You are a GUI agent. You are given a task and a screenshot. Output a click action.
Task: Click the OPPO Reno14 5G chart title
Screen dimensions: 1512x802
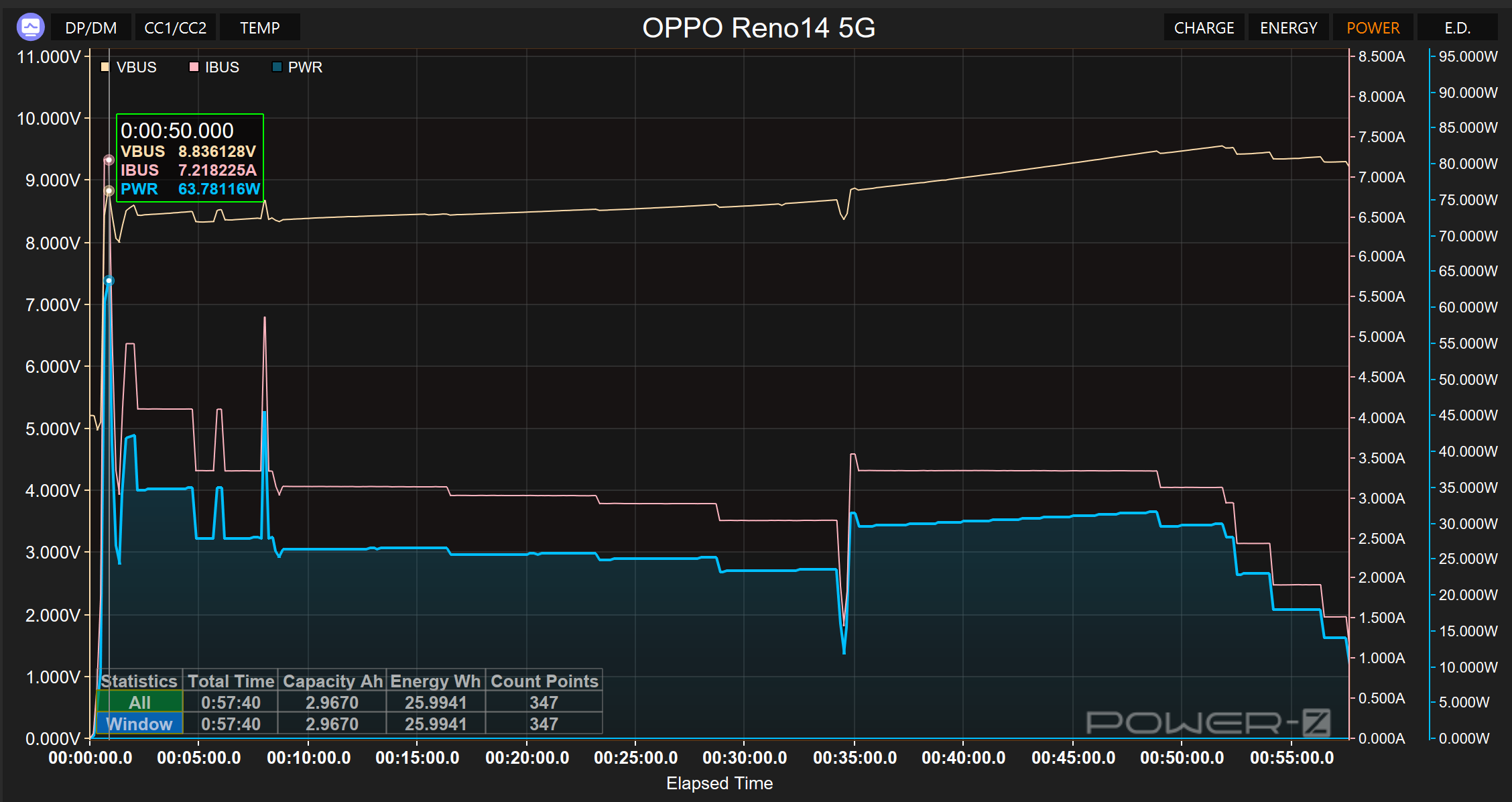[x=758, y=28]
